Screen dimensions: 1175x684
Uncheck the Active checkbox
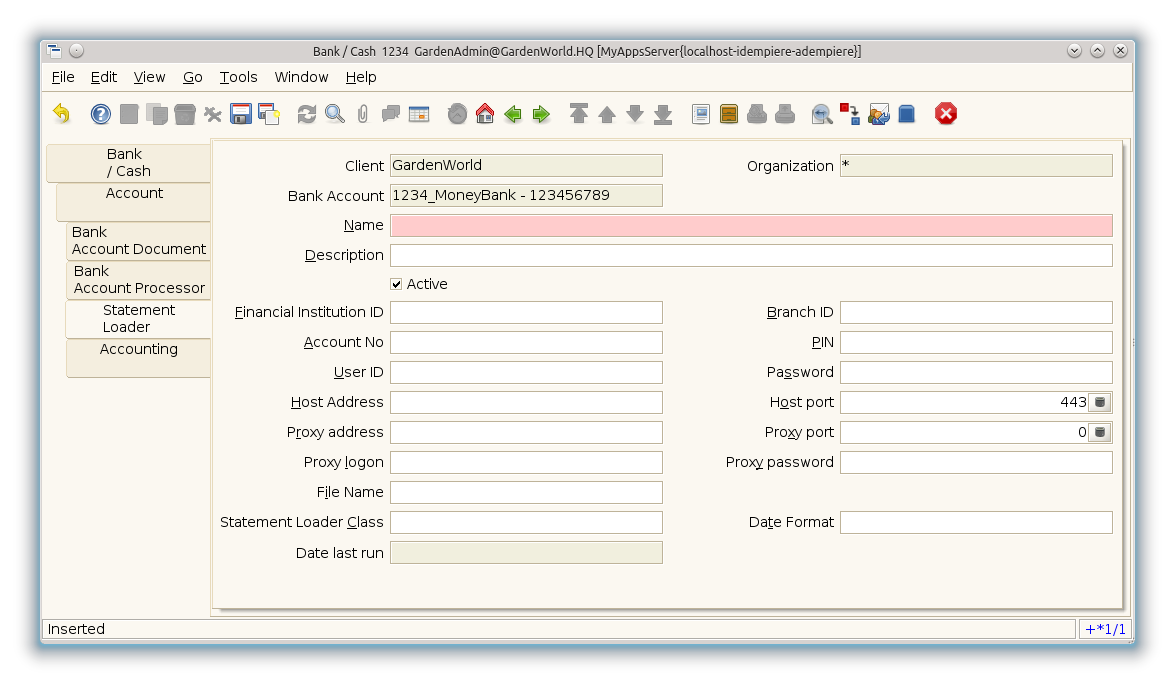click(397, 284)
